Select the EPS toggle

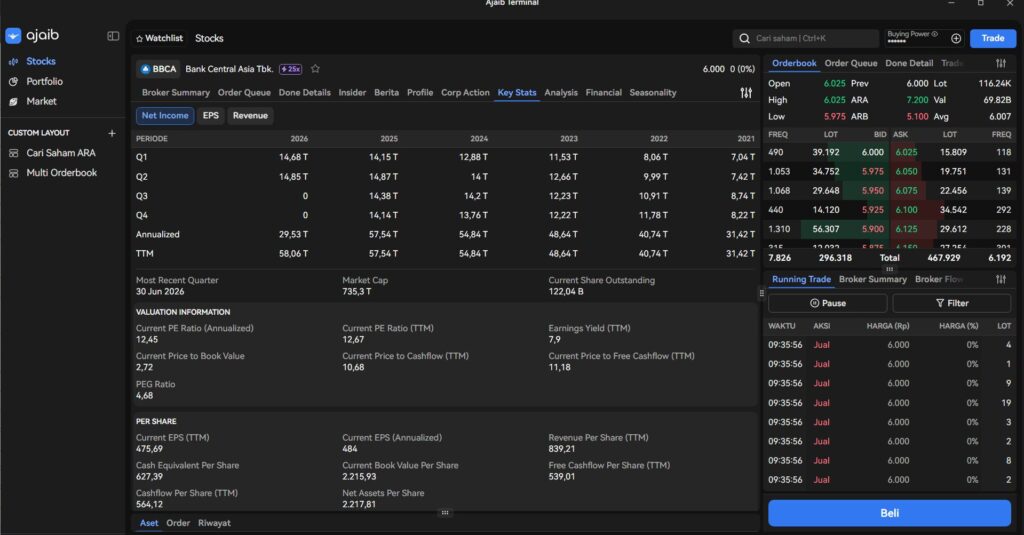pyautogui.click(x=210, y=116)
